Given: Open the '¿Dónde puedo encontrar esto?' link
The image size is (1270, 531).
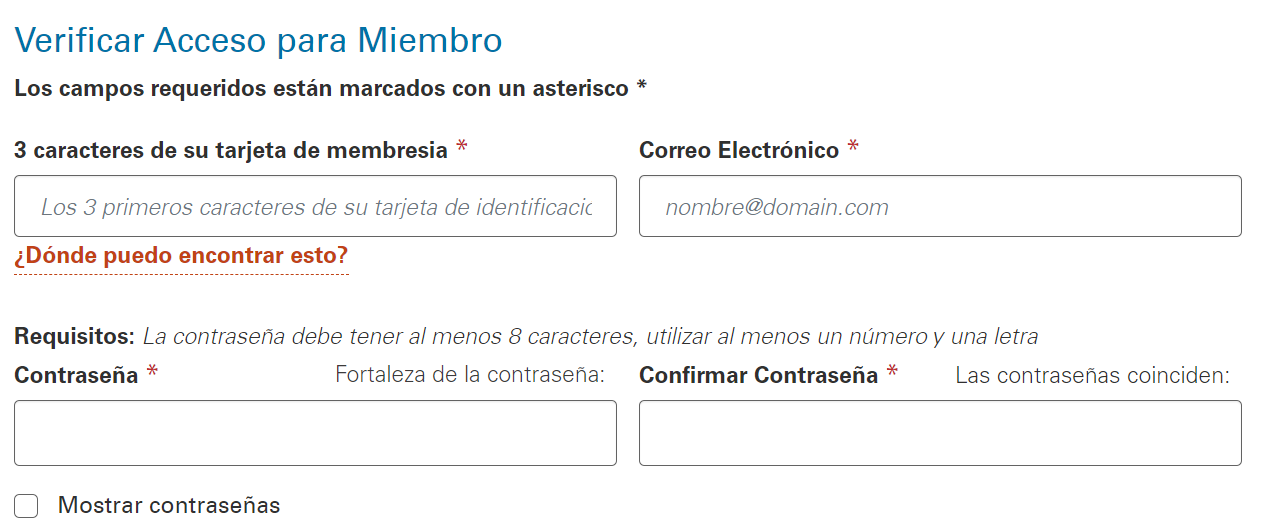Looking at the screenshot, I should click(181, 256).
